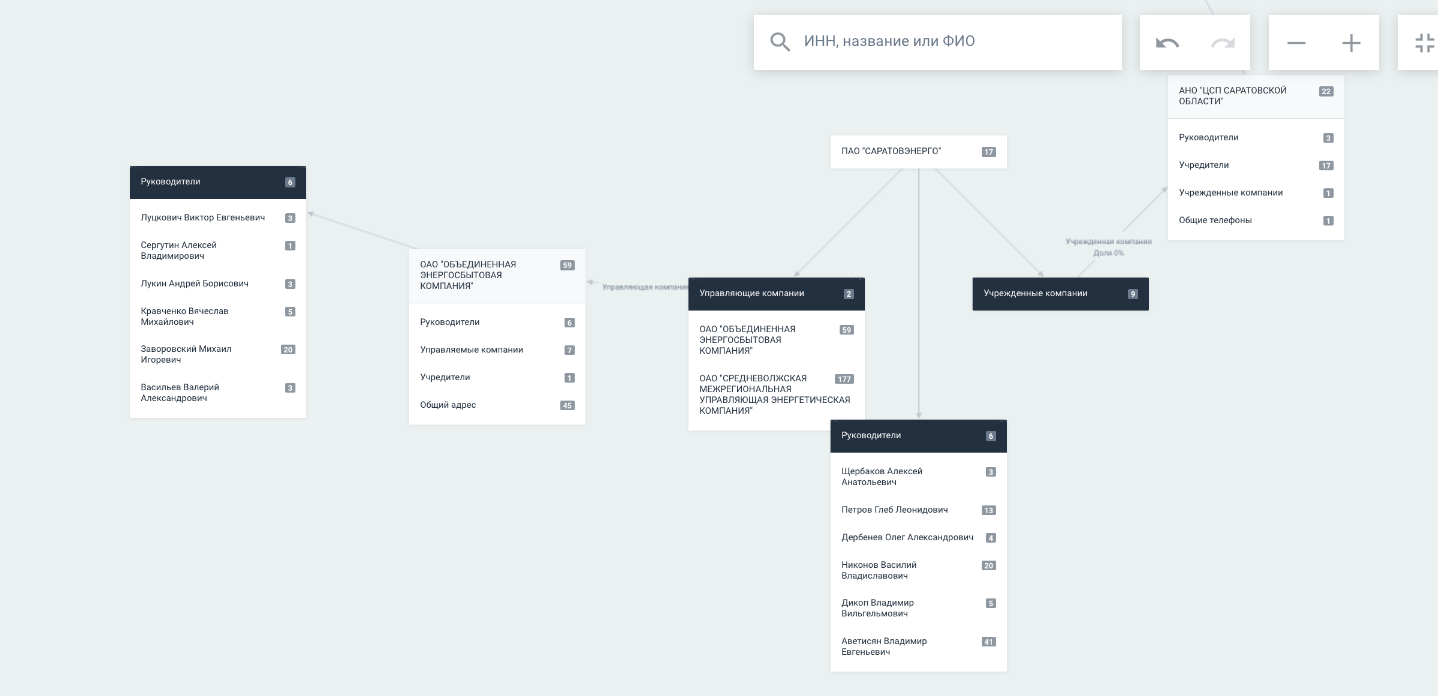1438x696 pixels.
Task: Collapse the Управляющие компании header
Action: tap(776, 294)
